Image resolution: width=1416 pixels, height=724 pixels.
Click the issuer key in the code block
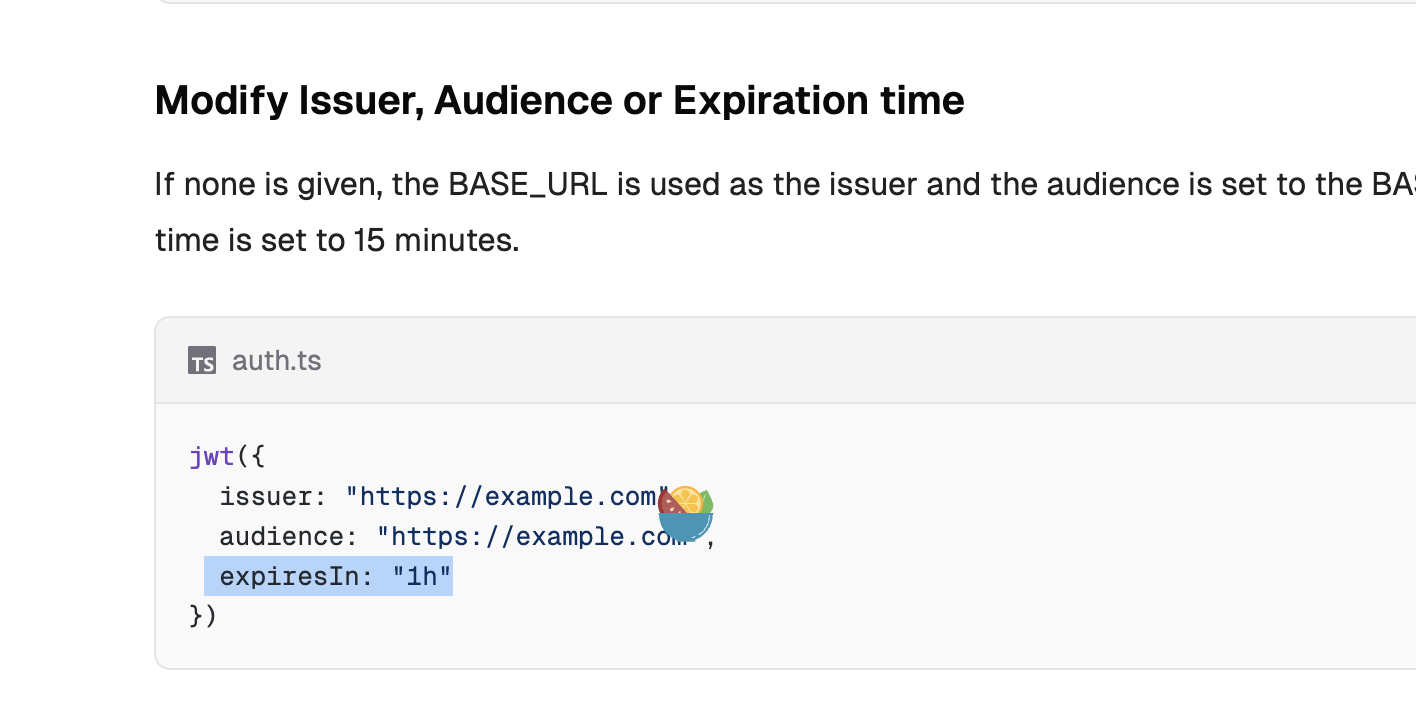click(x=267, y=497)
